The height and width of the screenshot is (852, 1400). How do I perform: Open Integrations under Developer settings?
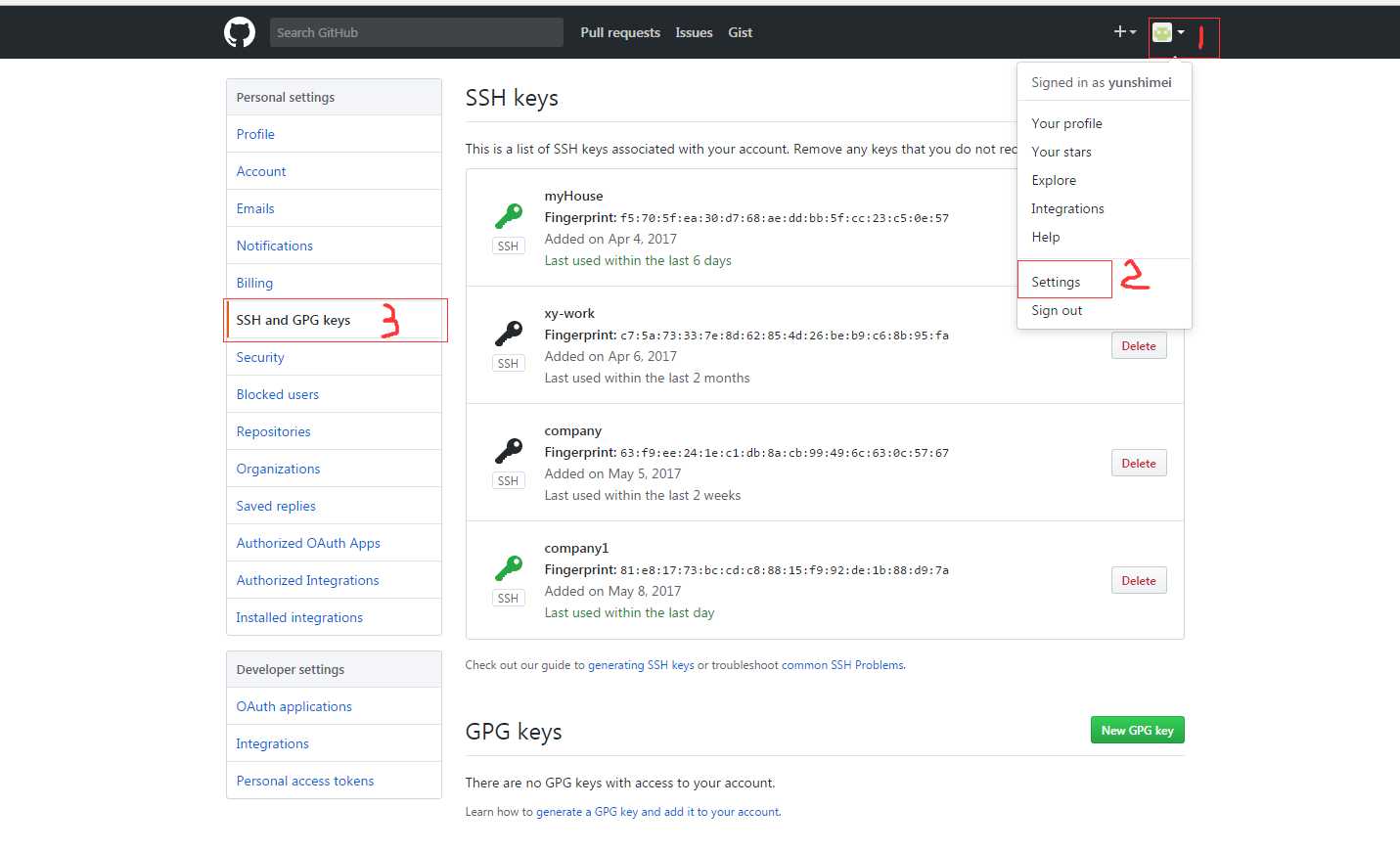(334, 743)
